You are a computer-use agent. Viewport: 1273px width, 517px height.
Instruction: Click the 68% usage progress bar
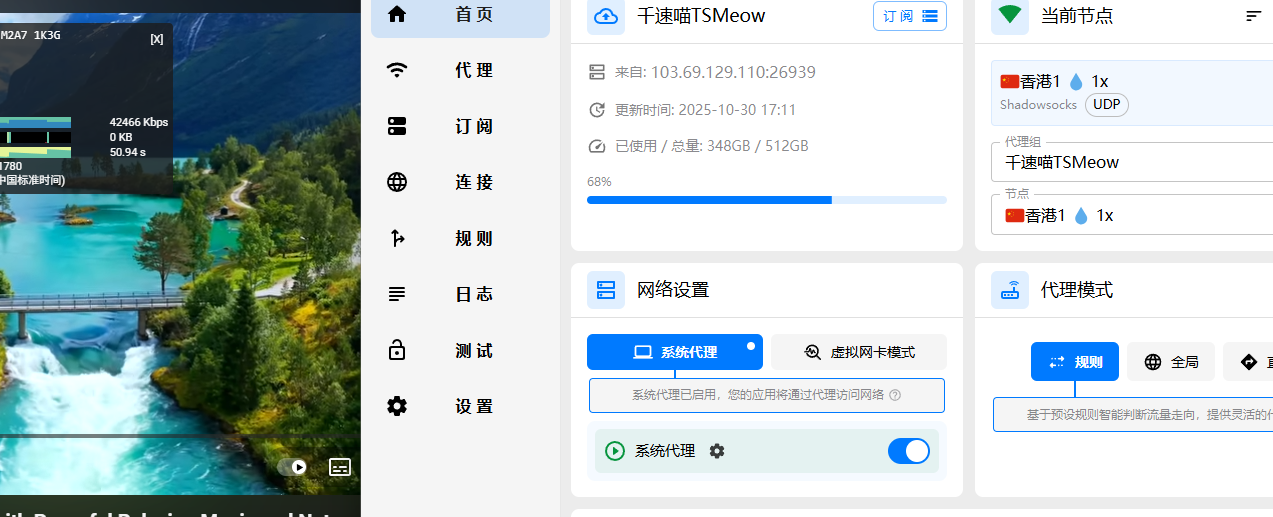766,200
